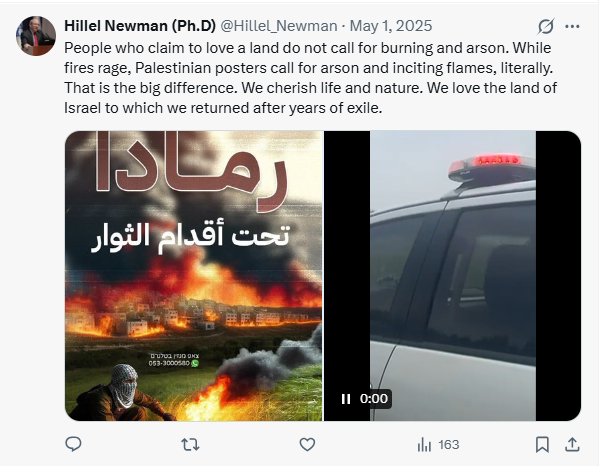
Task: Pause the video with pause button
Action: (346, 399)
